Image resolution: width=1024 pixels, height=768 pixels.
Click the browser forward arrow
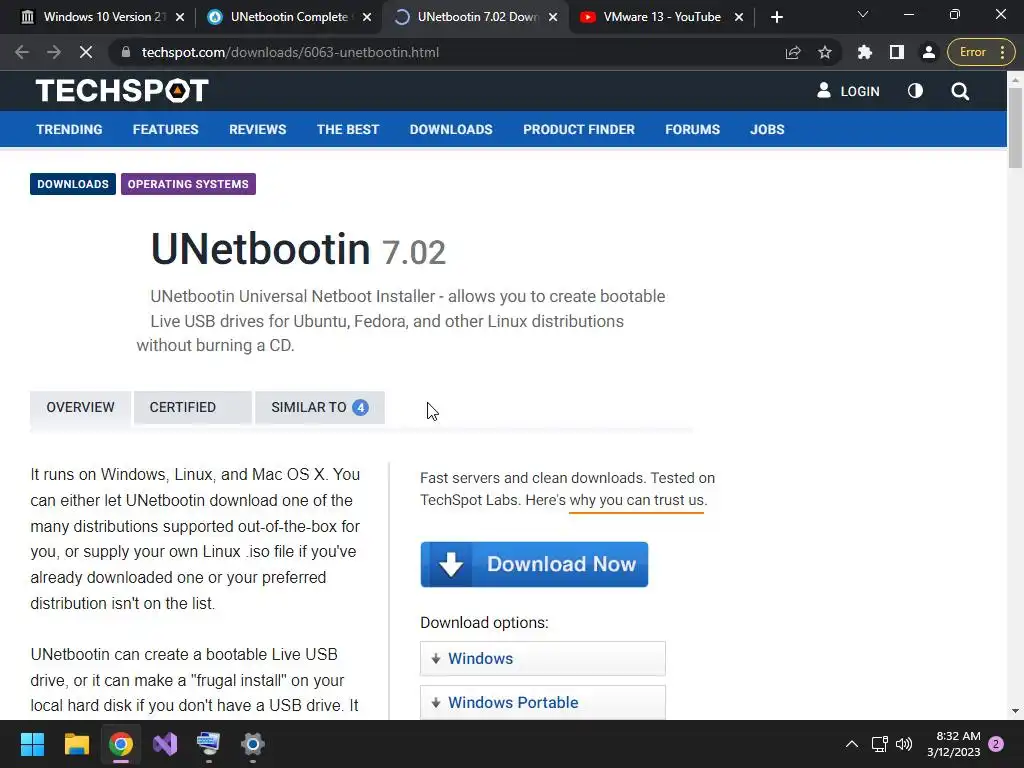click(54, 52)
